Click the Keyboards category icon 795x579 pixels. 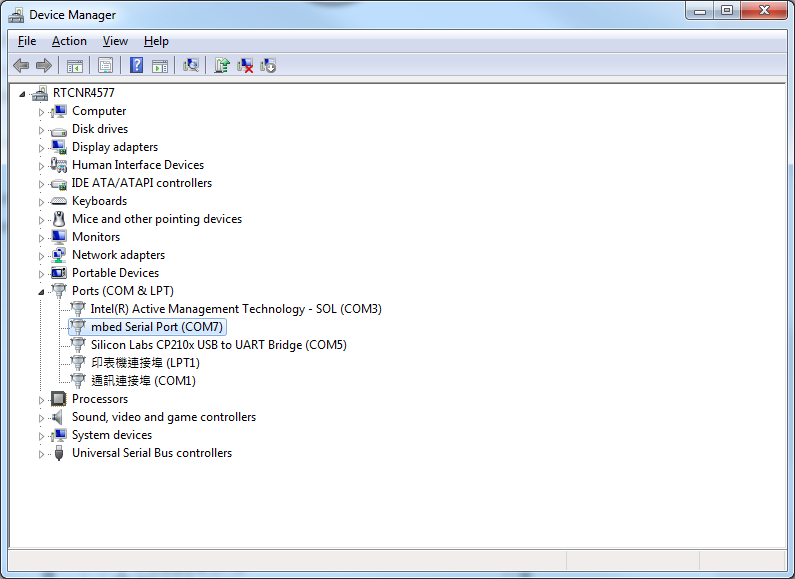[59, 201]
